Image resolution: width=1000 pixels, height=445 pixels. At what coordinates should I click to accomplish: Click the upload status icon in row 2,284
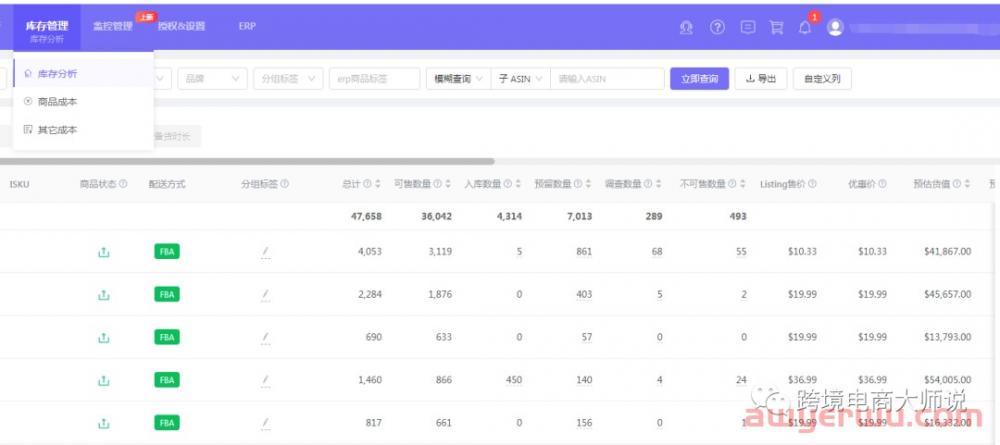[x=103, y=295]
